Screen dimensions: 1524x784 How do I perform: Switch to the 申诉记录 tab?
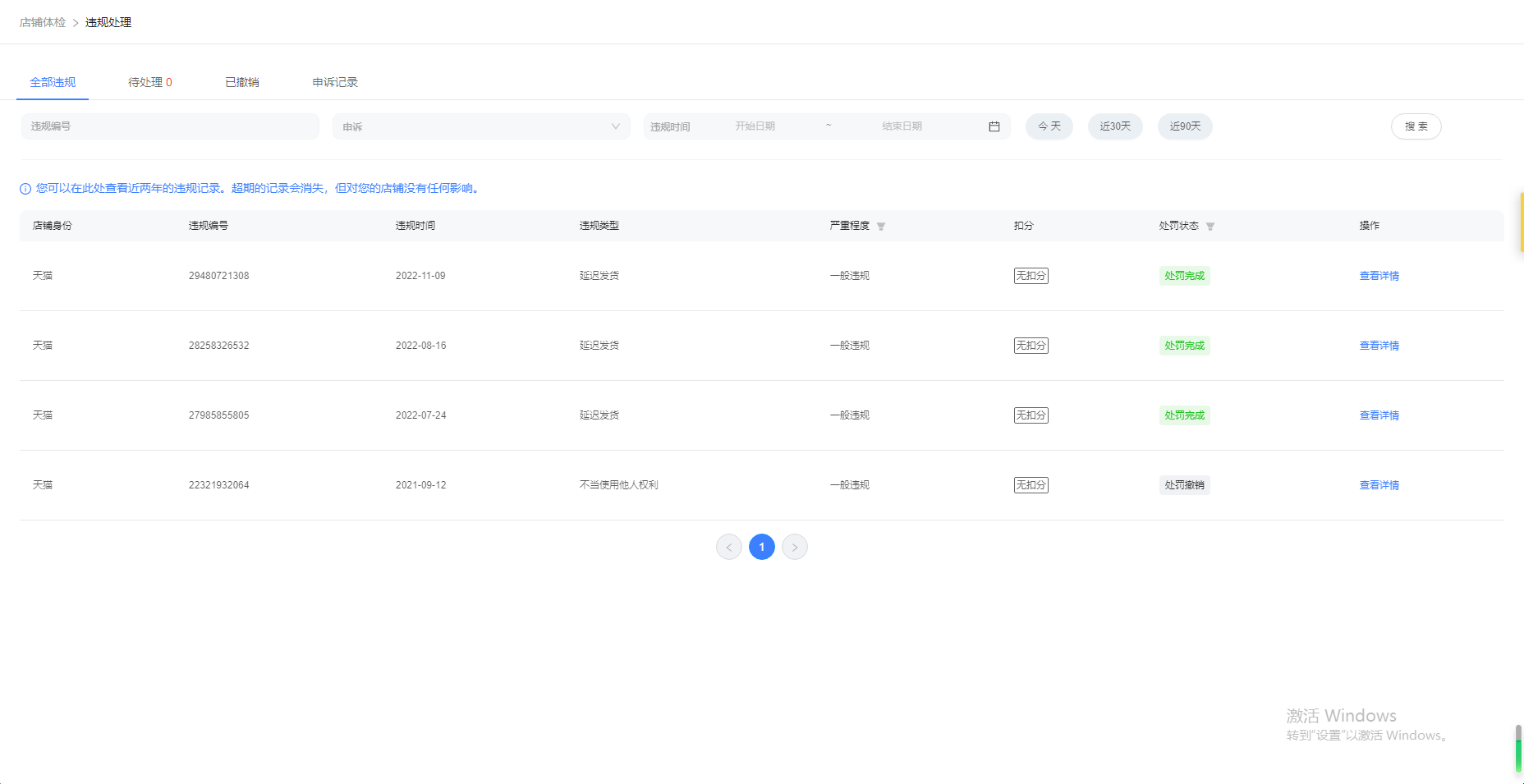(335, 82)
